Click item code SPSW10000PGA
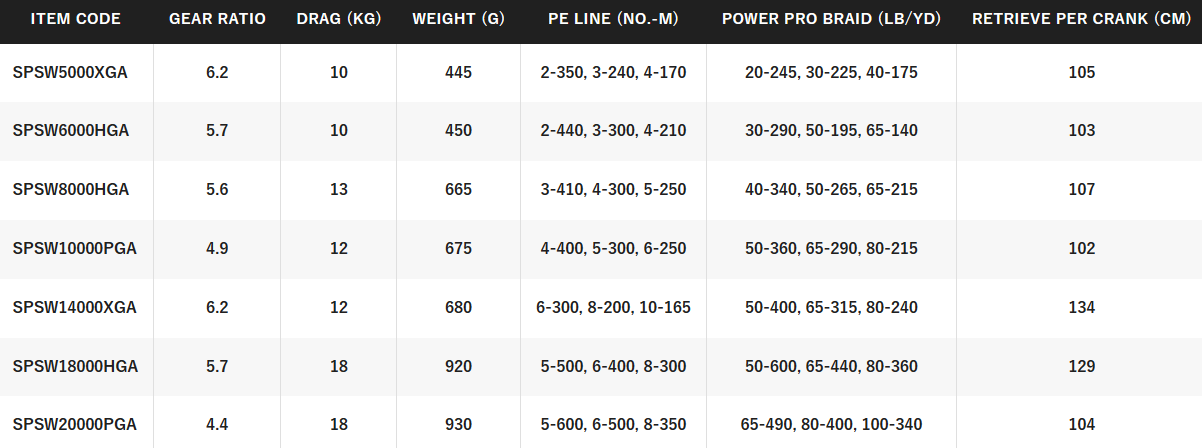 click(75, 249)
